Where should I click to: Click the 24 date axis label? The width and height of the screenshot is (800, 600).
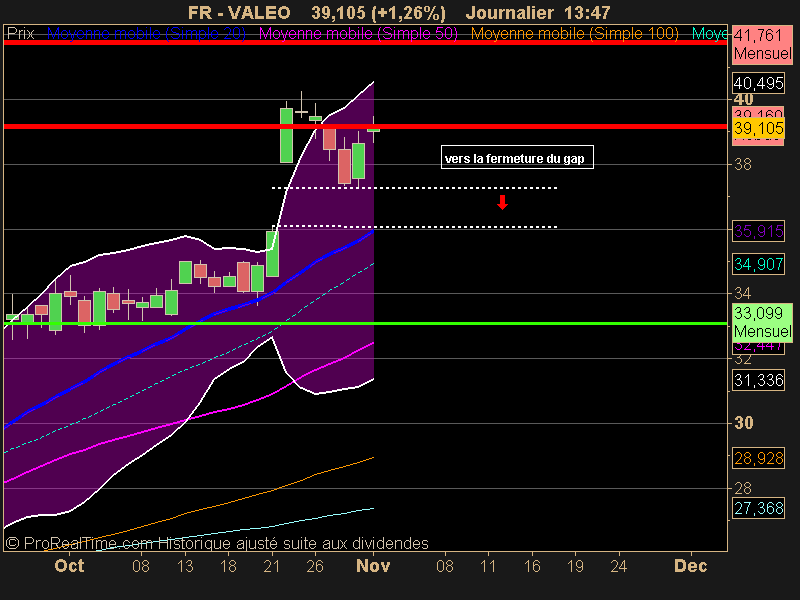(619, 566)
